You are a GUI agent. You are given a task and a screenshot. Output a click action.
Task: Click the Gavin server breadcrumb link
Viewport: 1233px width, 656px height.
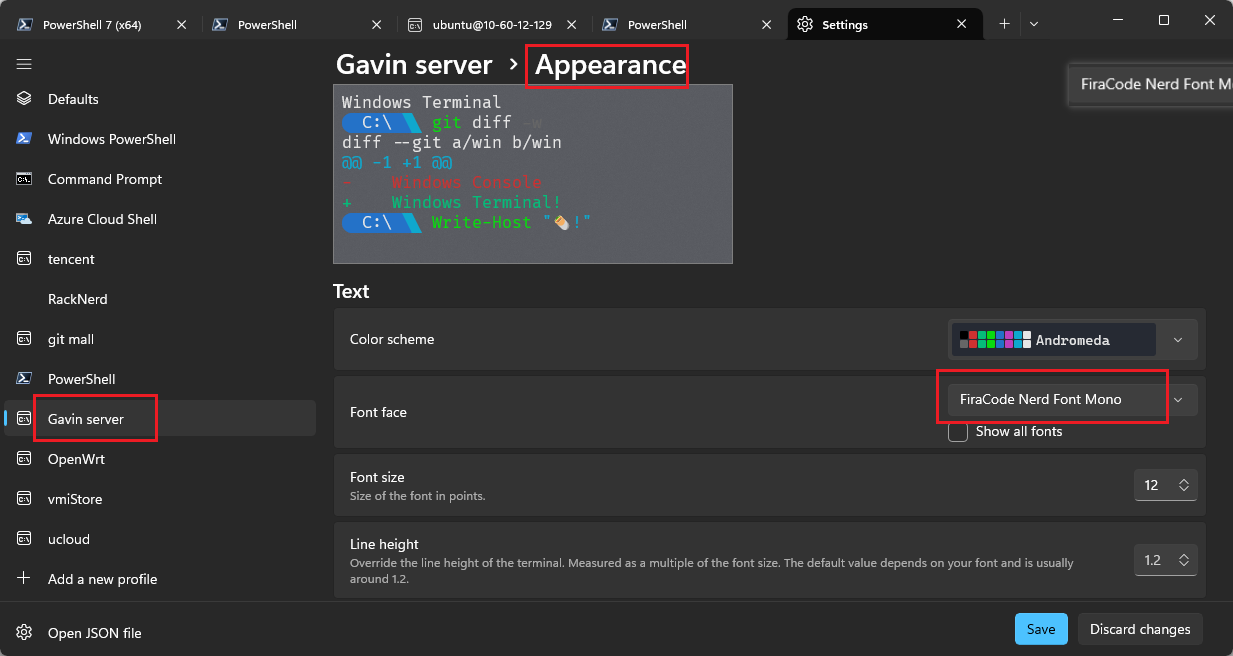tap(414, 65)
